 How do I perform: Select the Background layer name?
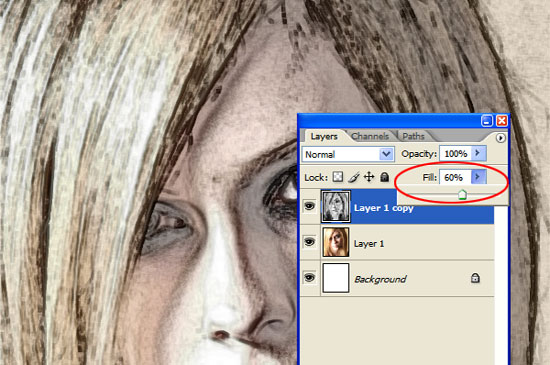pos(380,279)
